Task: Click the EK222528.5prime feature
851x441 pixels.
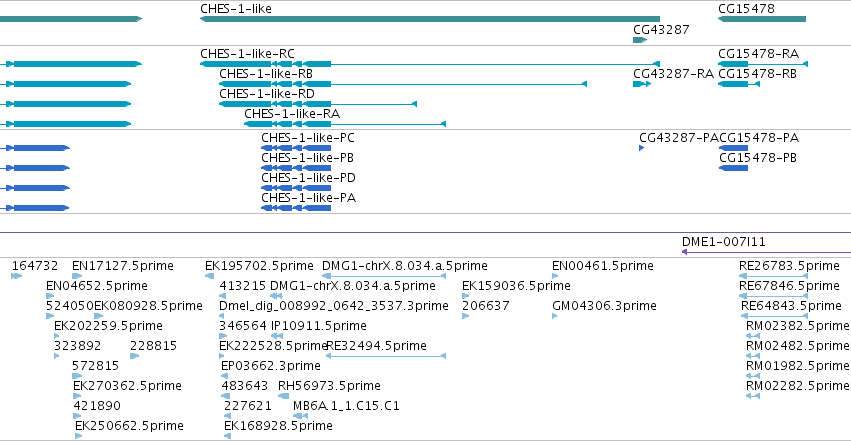Action: (x=221, y=356)
